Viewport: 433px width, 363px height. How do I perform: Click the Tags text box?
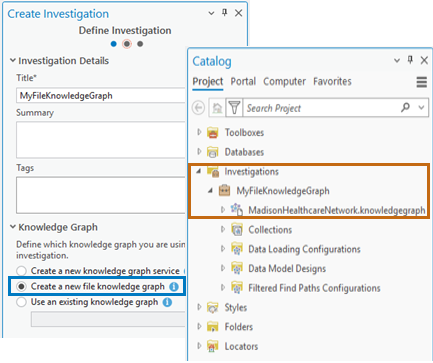click(101, 195)
